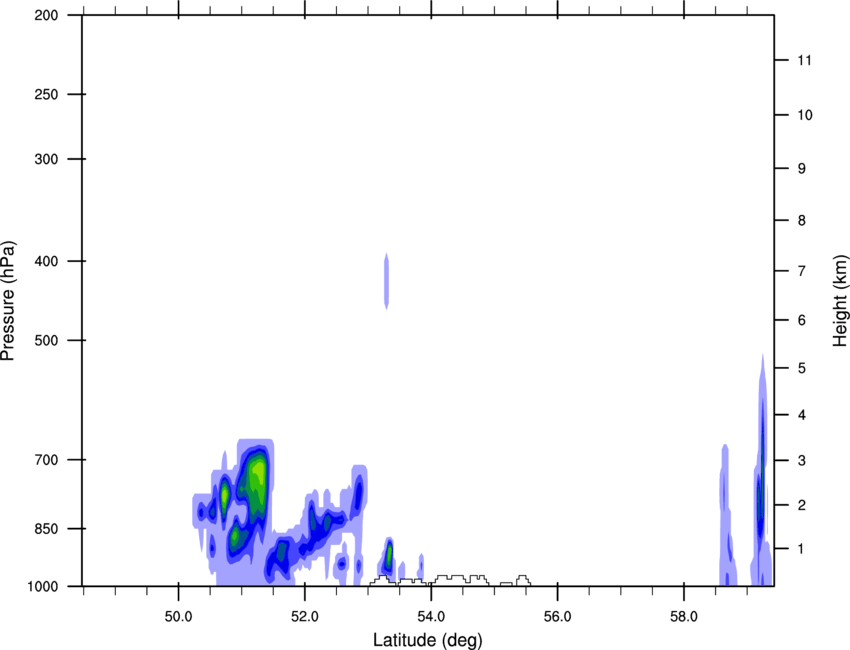Click the 200 pressure tick label
850x650 pixels.
pos(44,16)
